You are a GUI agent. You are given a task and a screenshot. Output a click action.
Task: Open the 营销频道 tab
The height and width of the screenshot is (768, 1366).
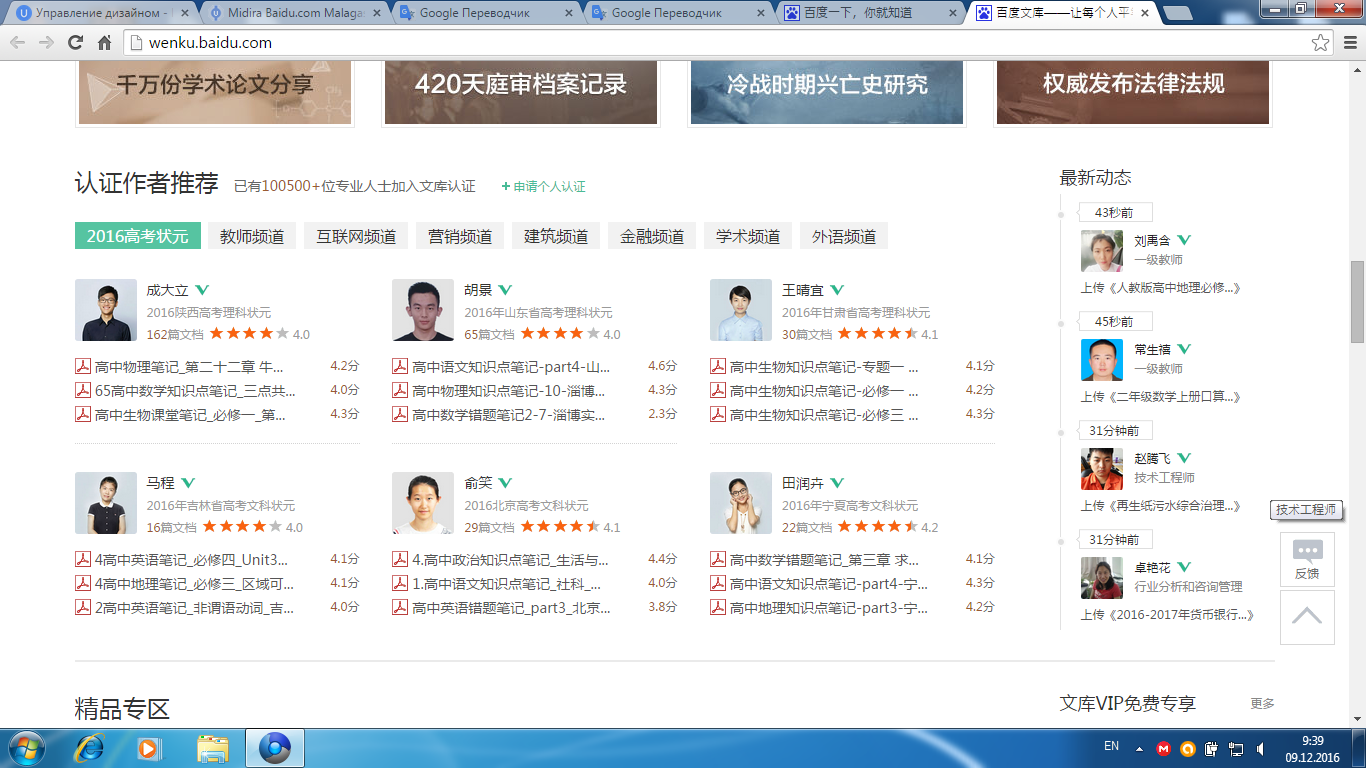(x=460, y=236)
